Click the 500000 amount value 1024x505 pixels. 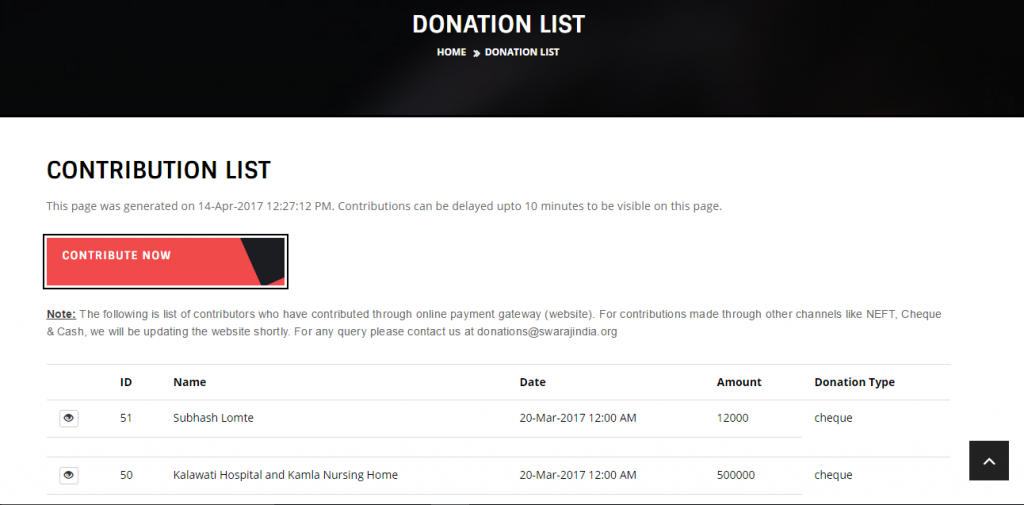click(736, 475)
